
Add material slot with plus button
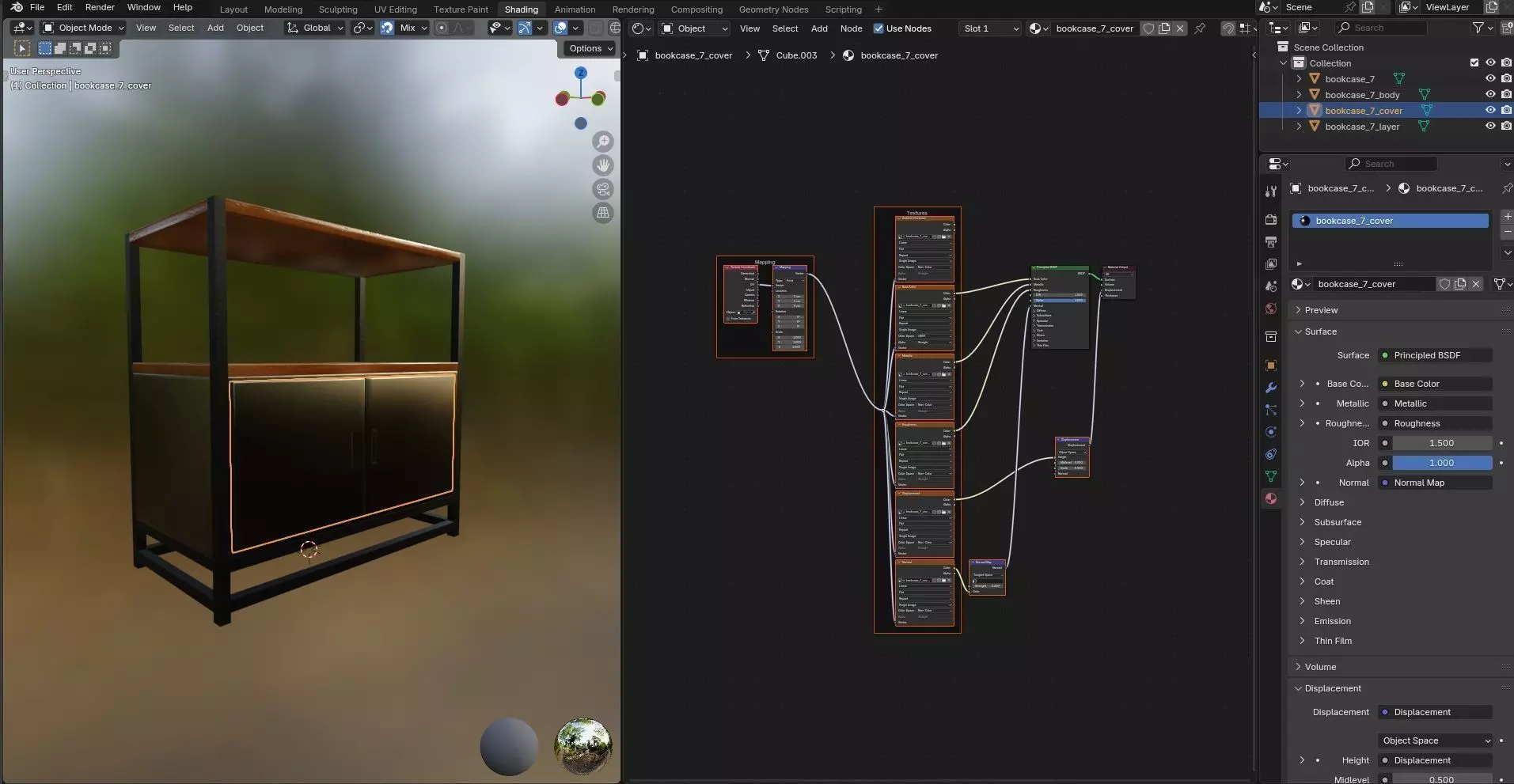[x=1507, y=216]
